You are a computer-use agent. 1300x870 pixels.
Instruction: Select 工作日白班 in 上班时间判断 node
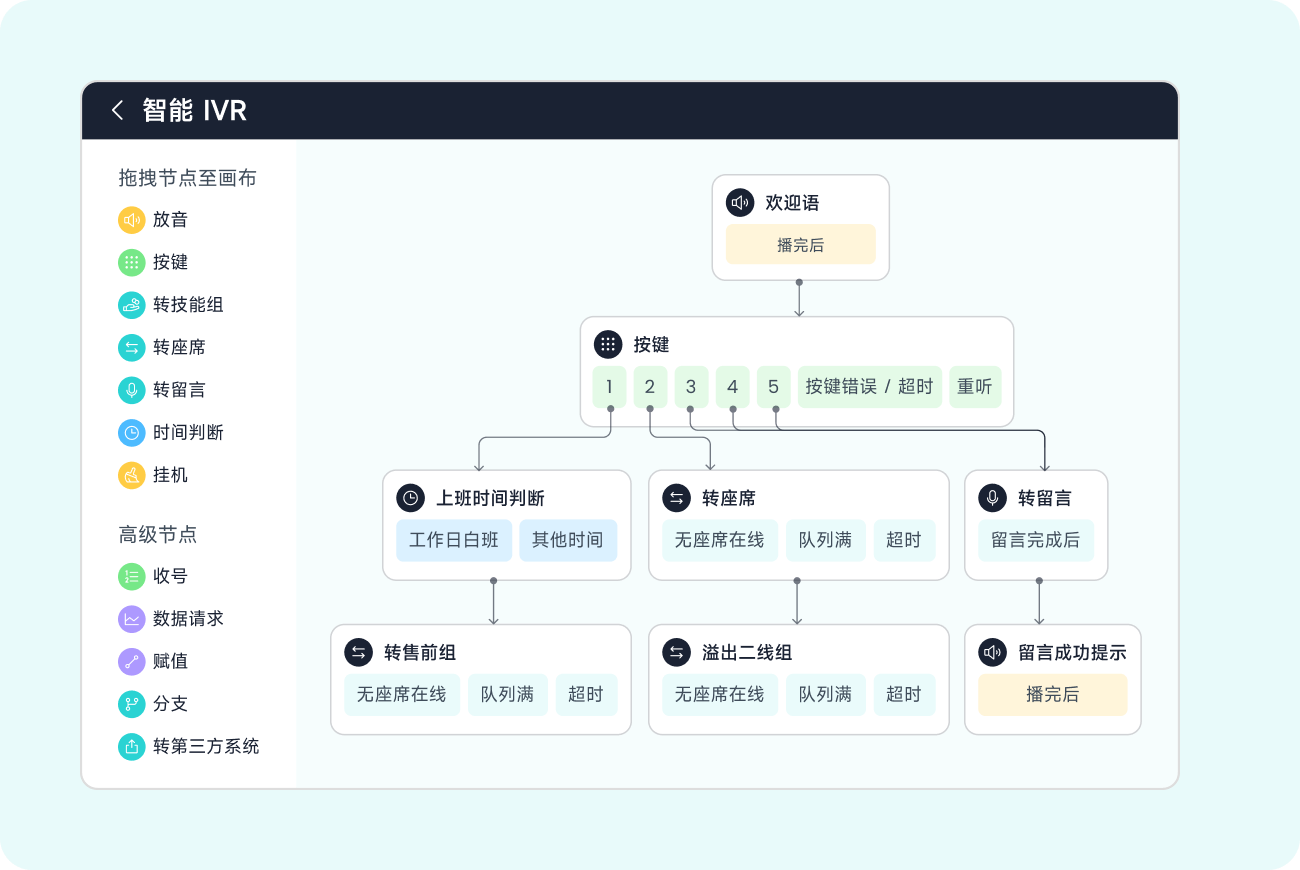click(x=454, y=540)
